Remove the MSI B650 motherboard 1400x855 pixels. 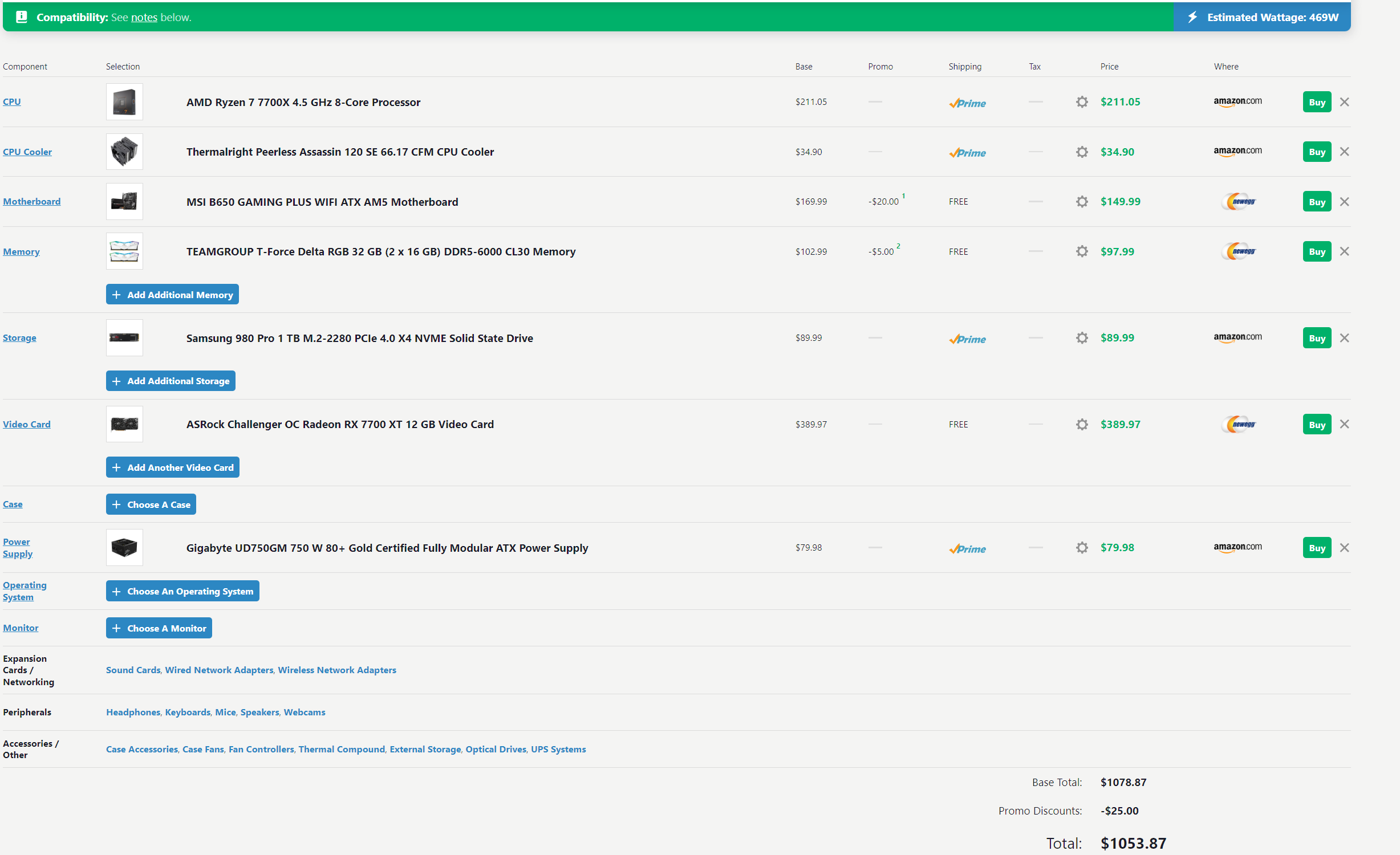[1344, 202]
